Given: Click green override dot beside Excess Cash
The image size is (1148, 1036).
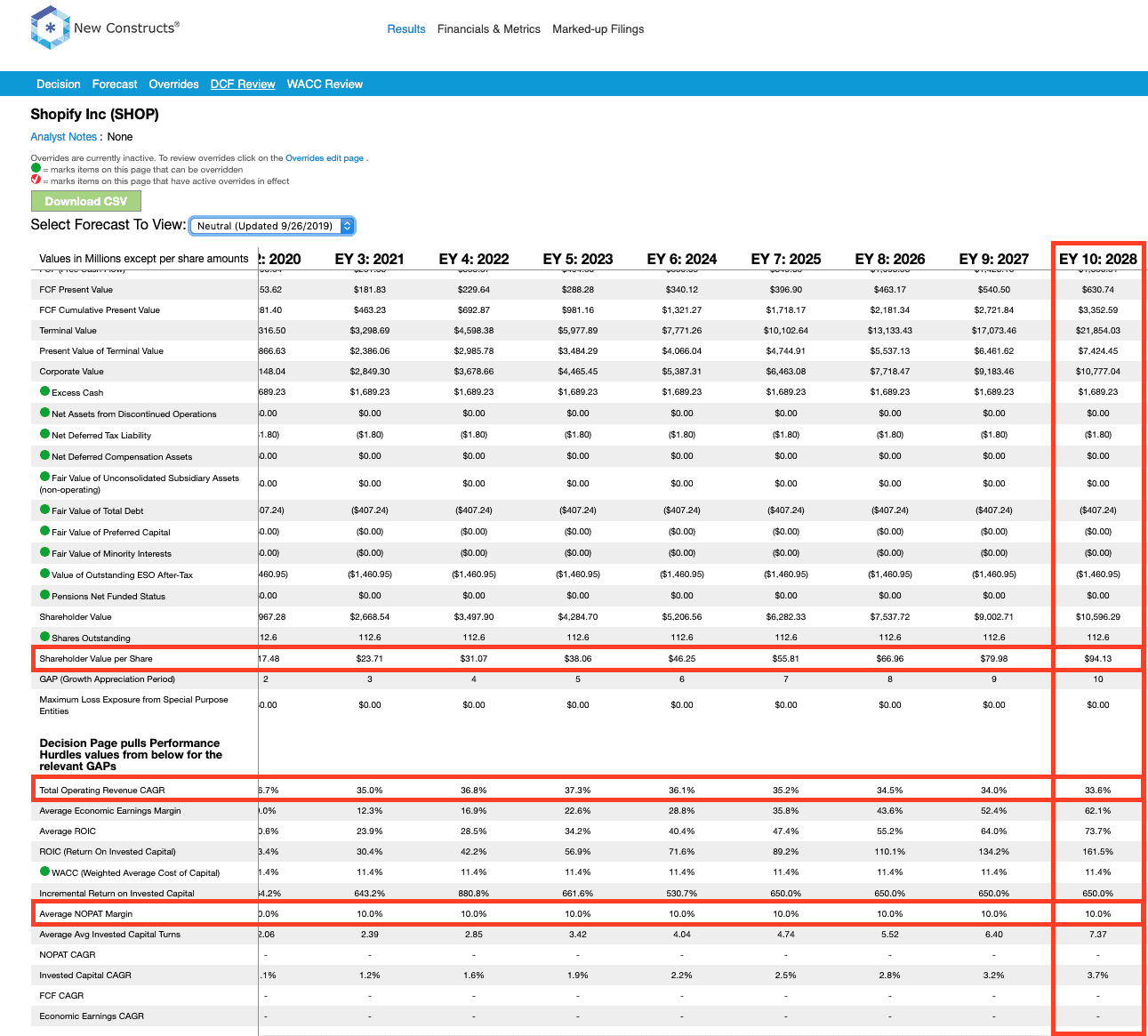Looking at the screenshot, I should pyautogui.click(x=44, y=391).
